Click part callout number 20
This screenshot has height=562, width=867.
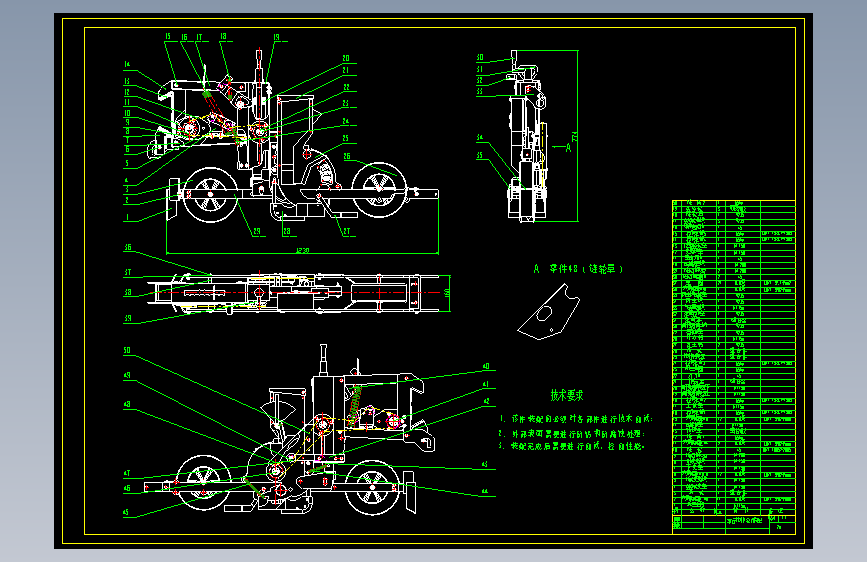coord(346,58)
